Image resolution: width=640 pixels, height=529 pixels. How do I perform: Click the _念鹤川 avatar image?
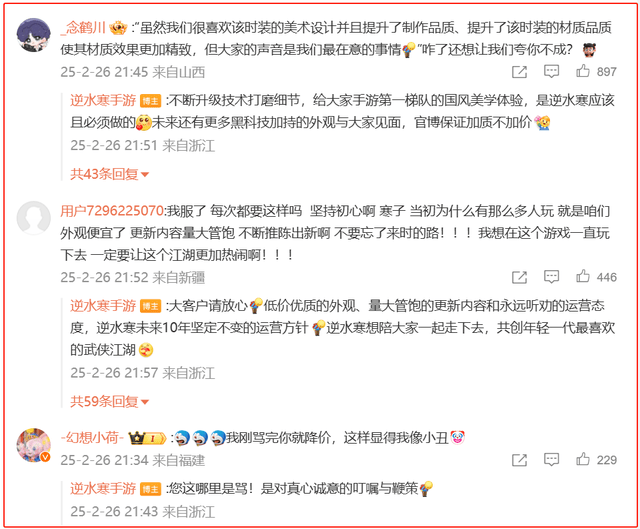33,35
